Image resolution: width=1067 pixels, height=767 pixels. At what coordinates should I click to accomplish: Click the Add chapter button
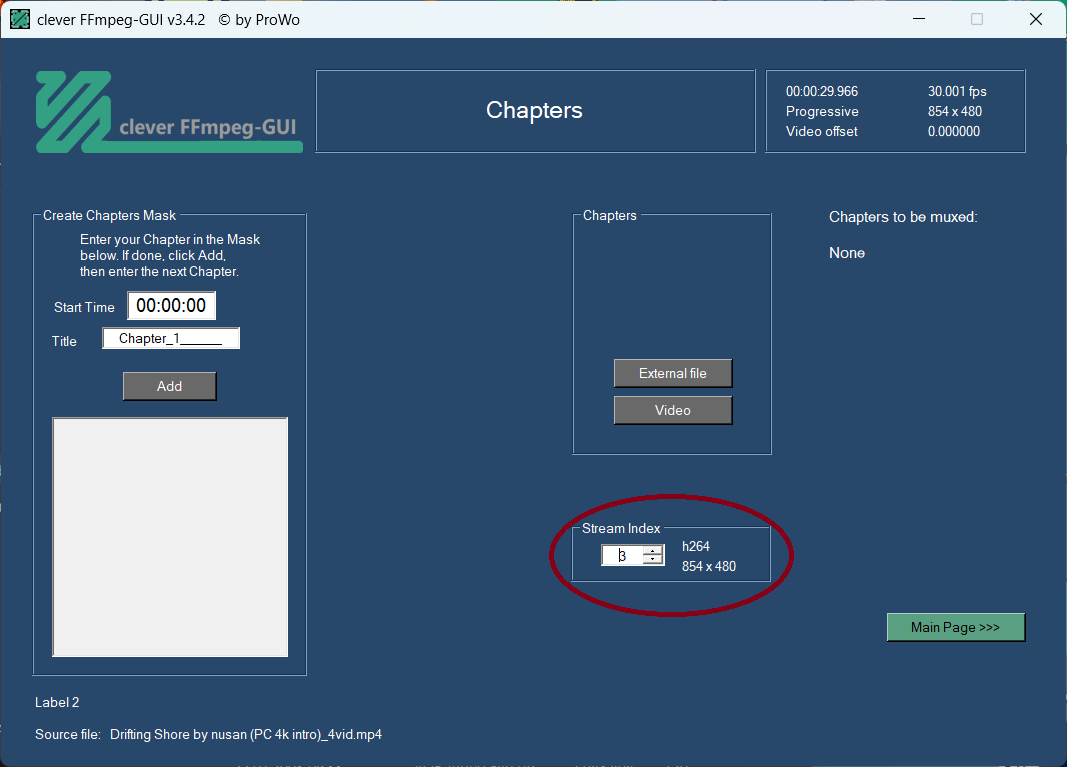coord(169,386)
